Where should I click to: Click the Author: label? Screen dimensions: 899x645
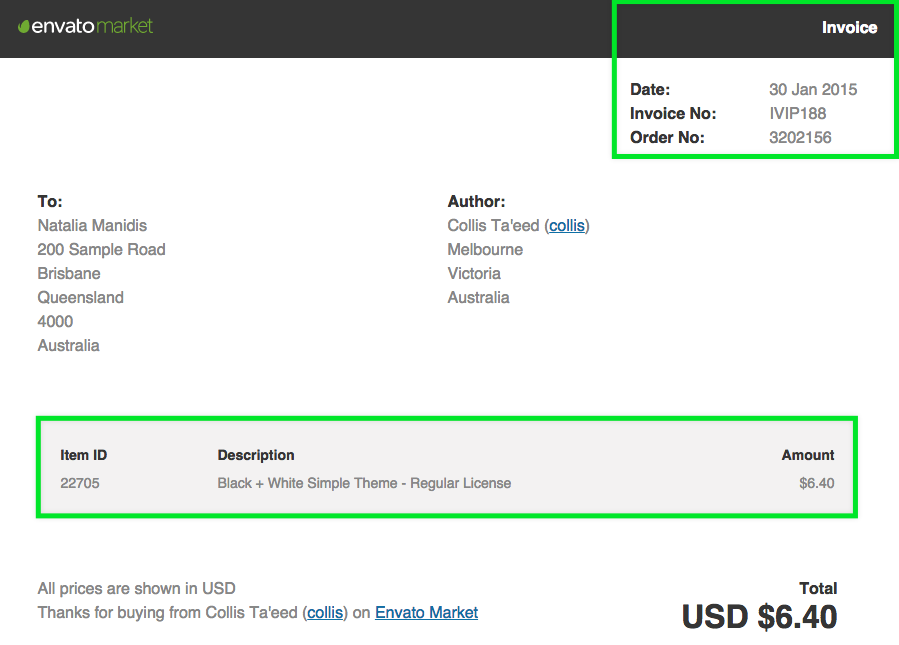476,202
